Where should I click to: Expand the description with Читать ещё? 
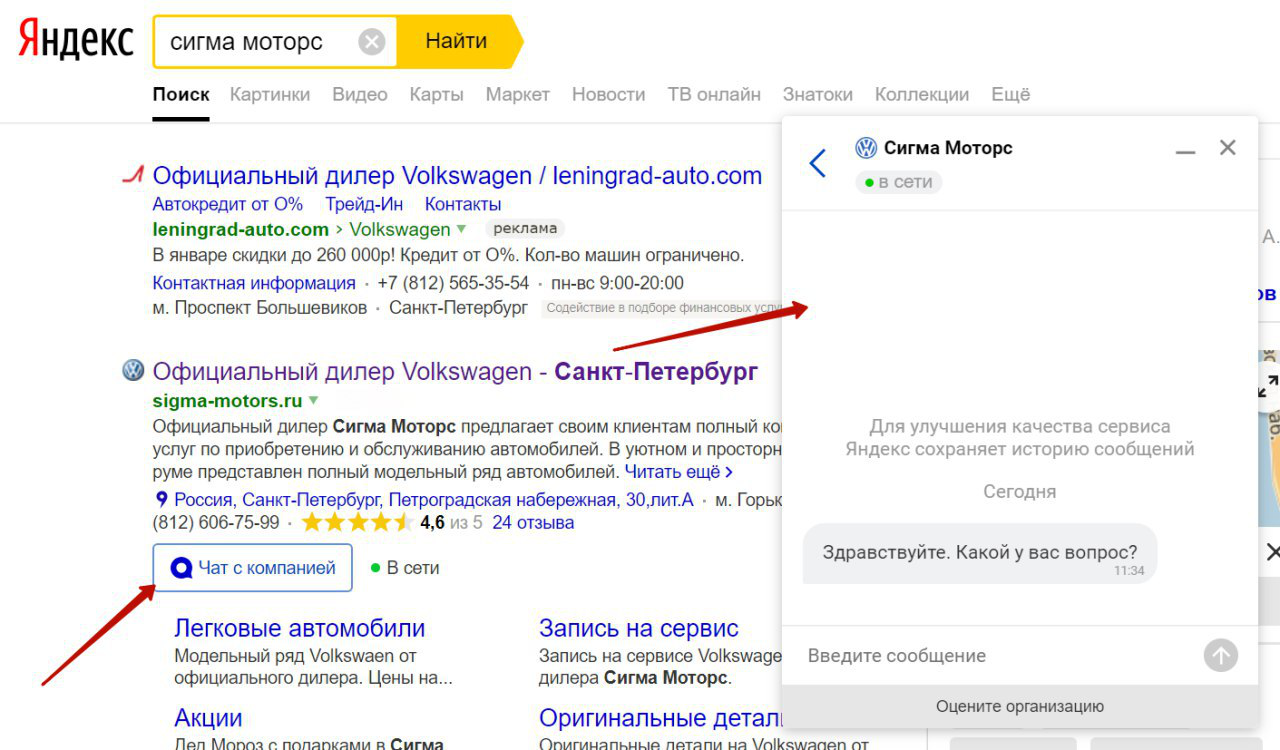679,471
